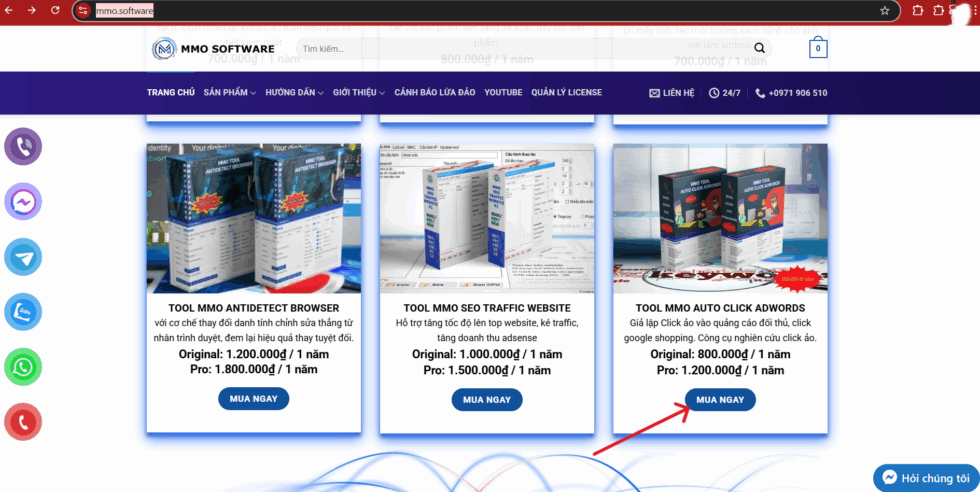The height and width of the screenshot is (492, 980).
Task: Open the QUẢN LÝ LICENSE menu item
Action: [x=566, y=93]
